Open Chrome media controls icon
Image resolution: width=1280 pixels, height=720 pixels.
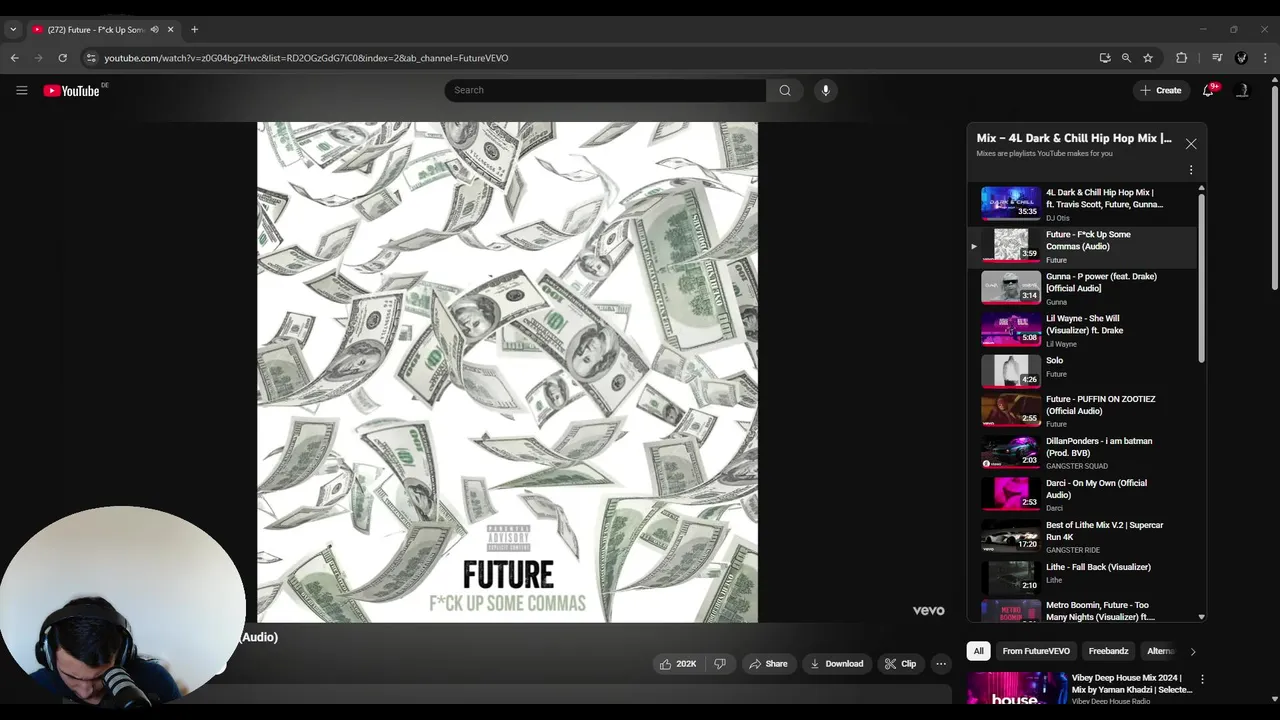coord(1217,58)
